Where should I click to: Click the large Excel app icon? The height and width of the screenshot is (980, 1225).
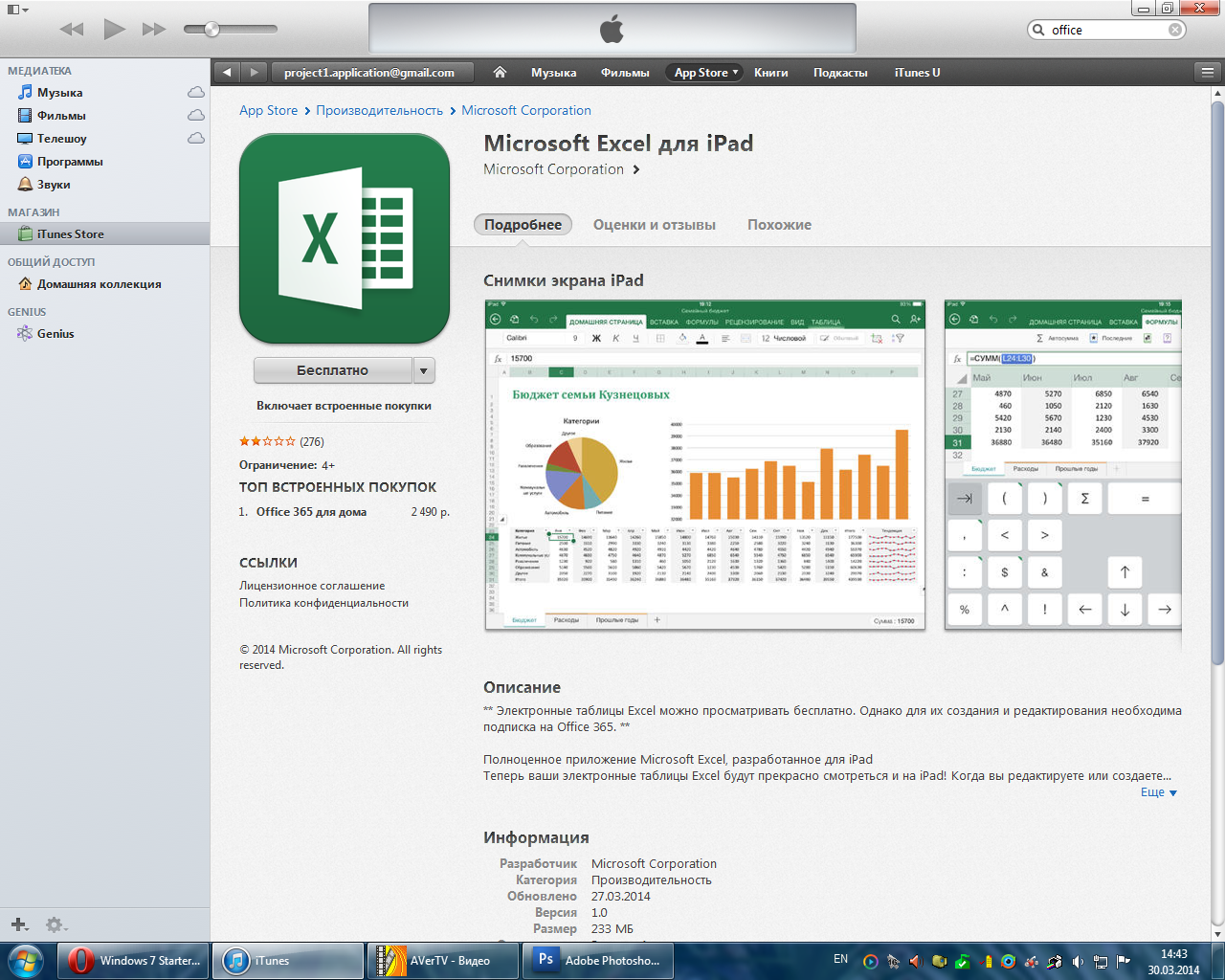pos(345,238)
